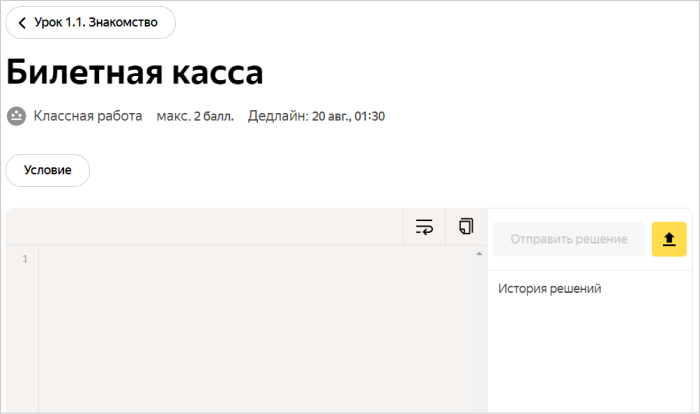This screenshot has width=700, height=414.
Task: Click the макс. 2 балл. score text
Action: click(195, 116)
